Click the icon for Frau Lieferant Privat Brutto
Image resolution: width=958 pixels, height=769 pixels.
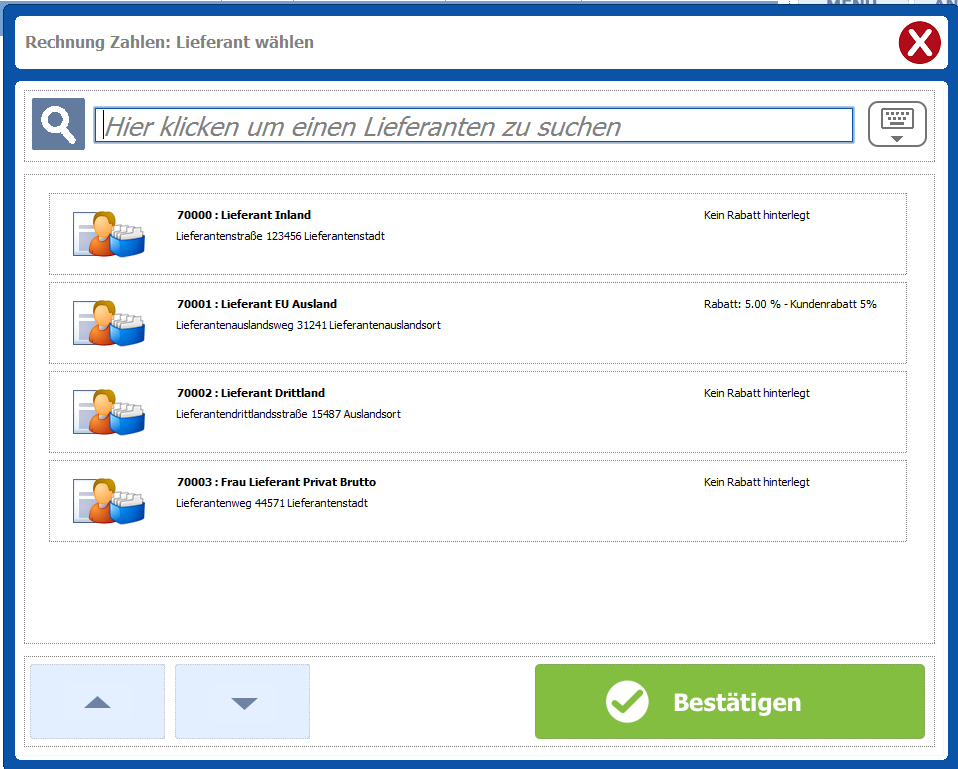(109, 501)
